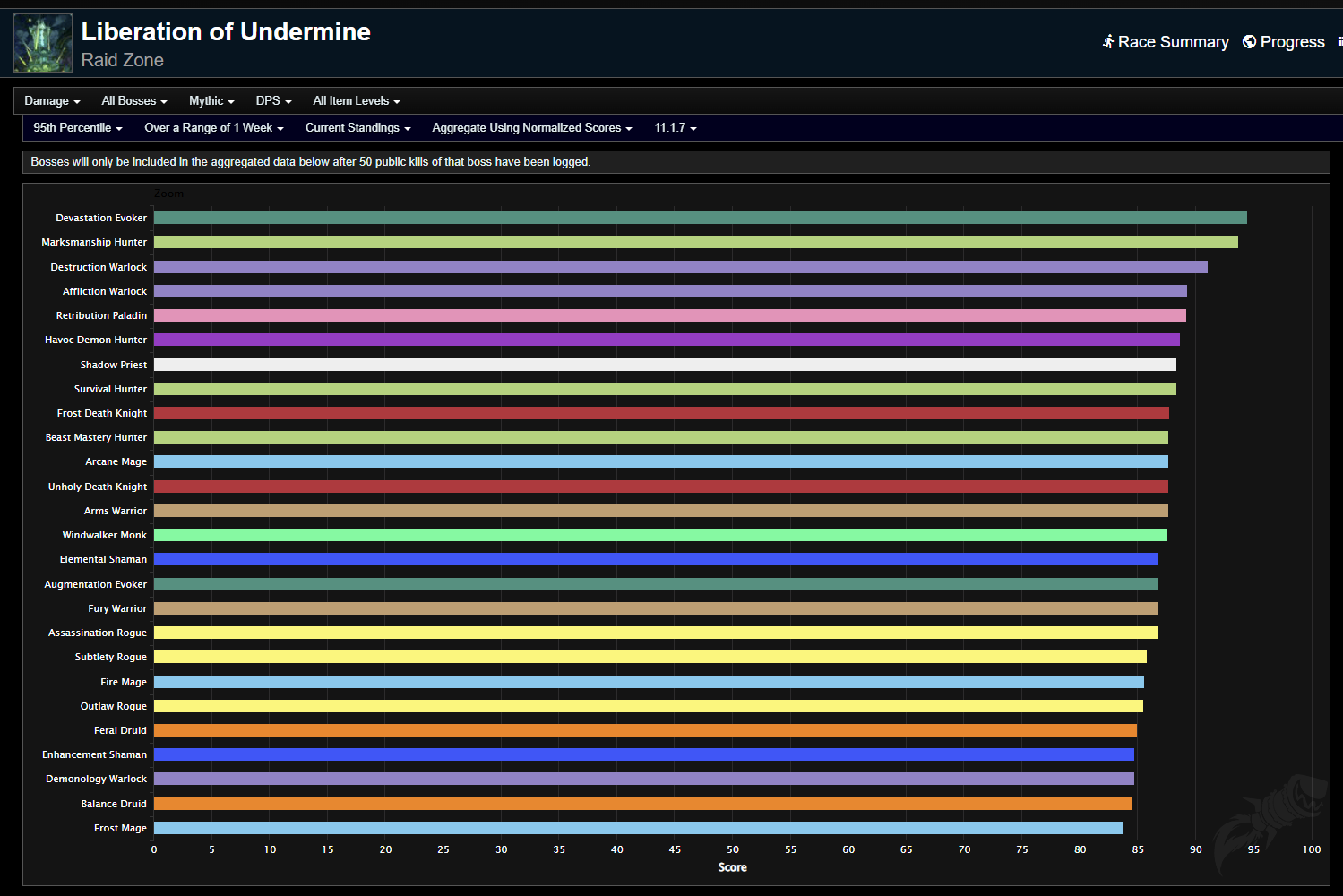1343x896 pixels.
Task: Click the Liberation of Undermine raid zone icon
Action: coord(43,43)
